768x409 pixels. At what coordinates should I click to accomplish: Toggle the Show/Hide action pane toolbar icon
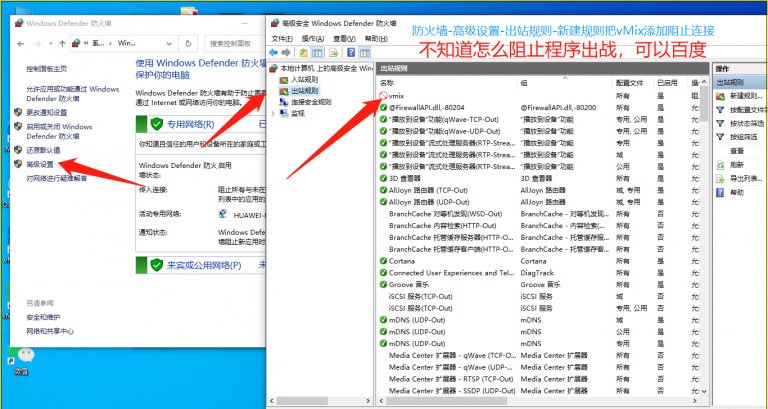point(364,52)
